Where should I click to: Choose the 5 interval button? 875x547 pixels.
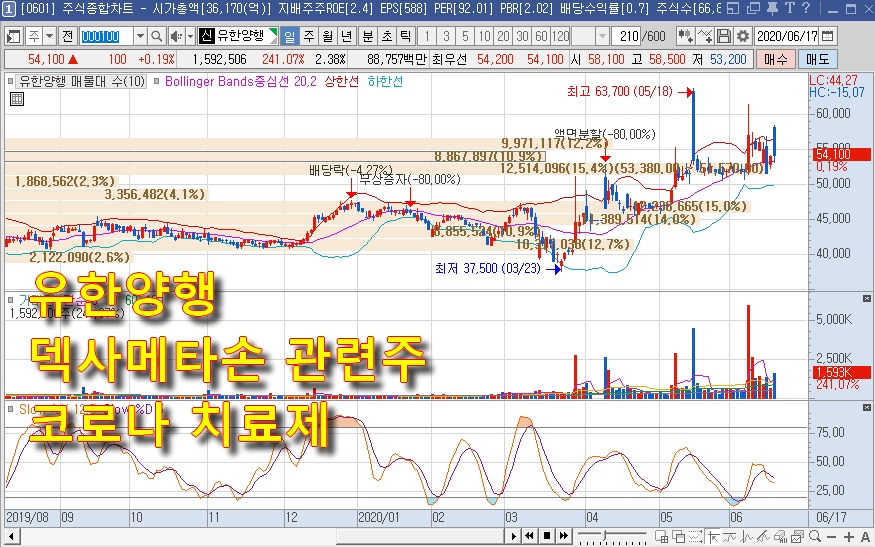point(465,36)
